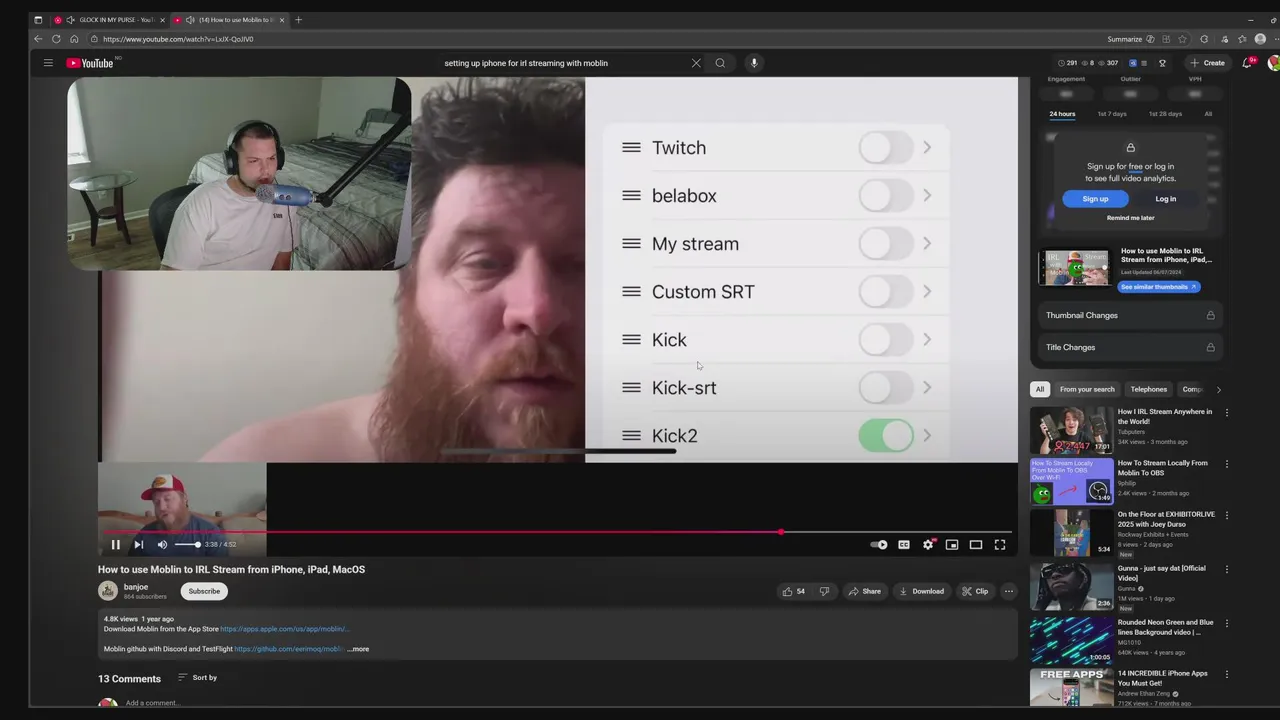Start voice search with microphone
This screenshot has height=720, width=1280.
click(x=754, y=63)
